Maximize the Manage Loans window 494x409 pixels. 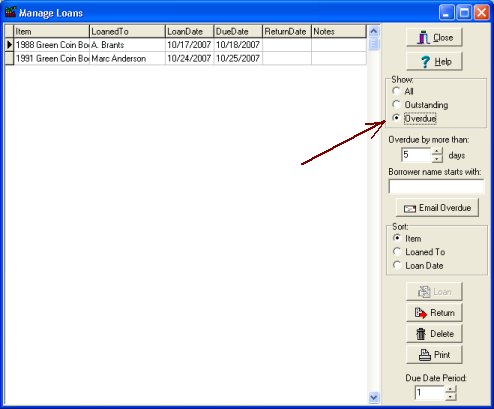pyautogui.click(x=464, y=13)
